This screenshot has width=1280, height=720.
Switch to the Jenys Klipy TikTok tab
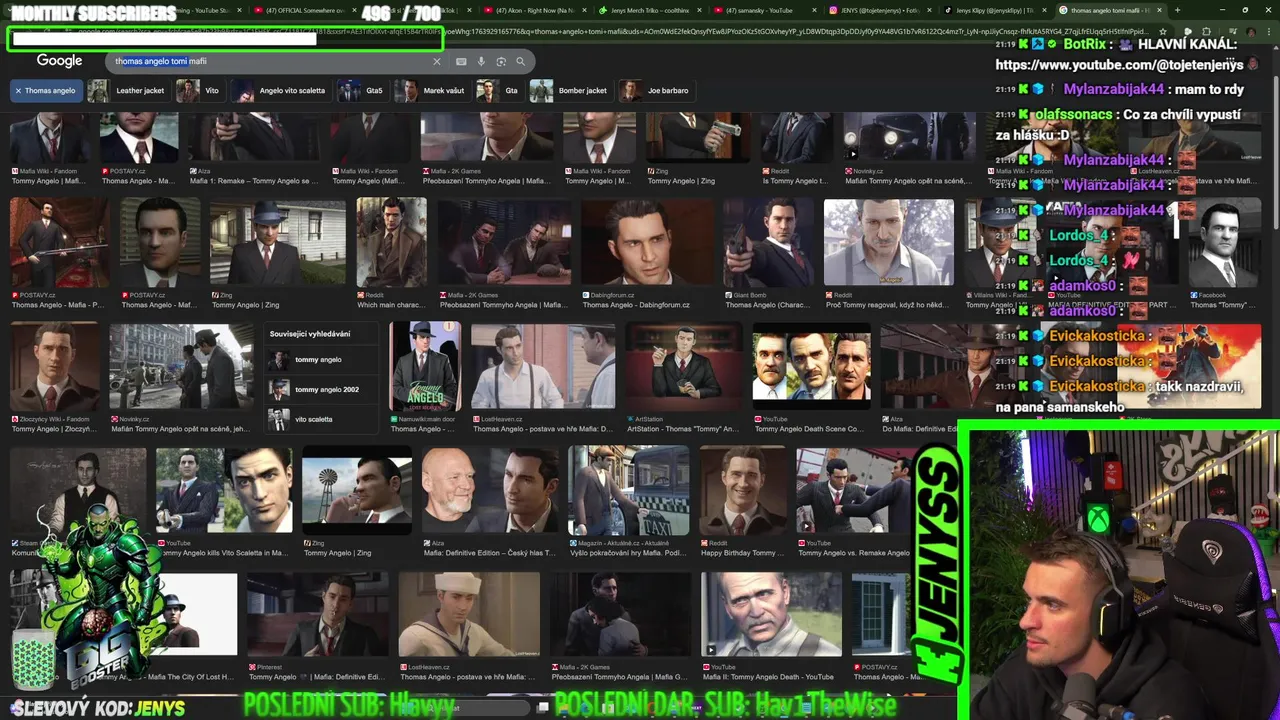pyautogui.click(x=996, y=10)
